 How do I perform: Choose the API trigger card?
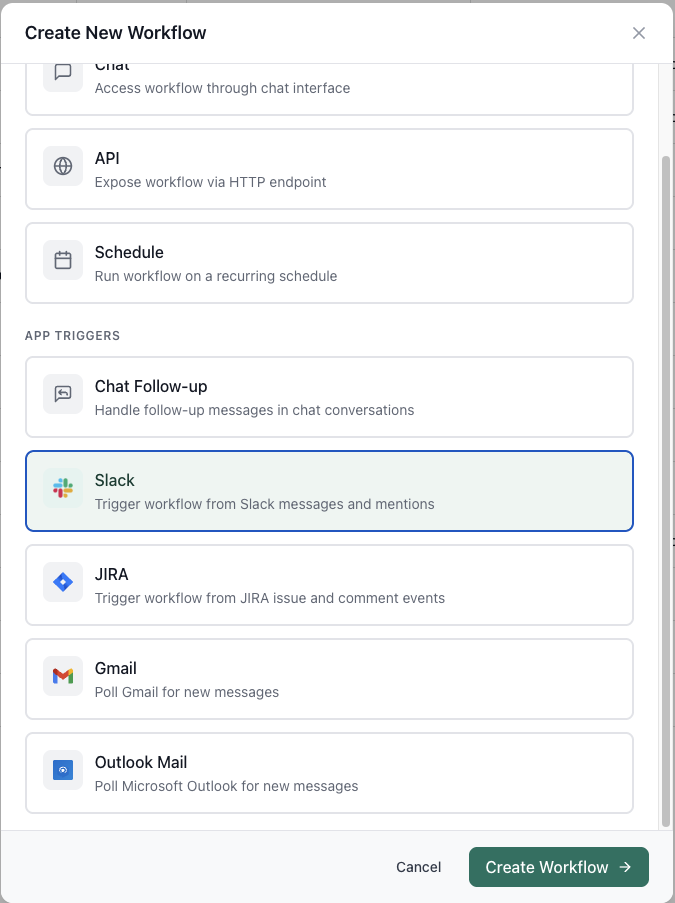click(x=330, y=166)
